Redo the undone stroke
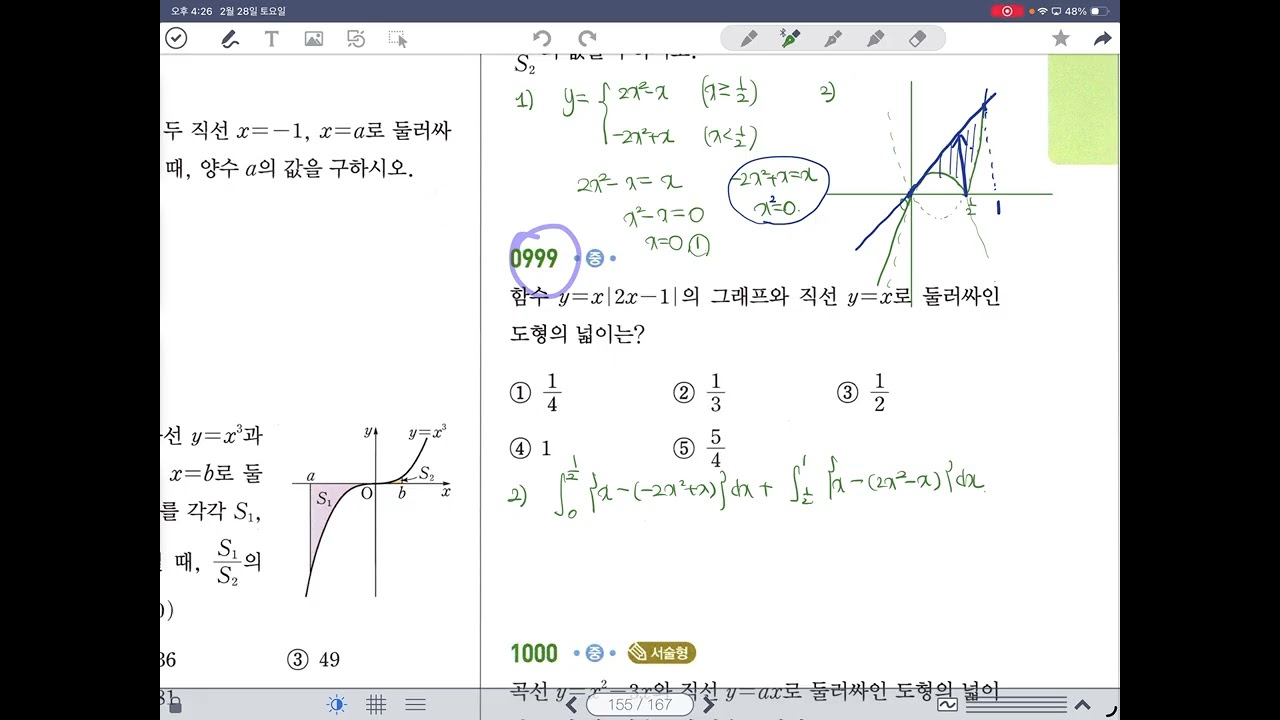Image resolution: width=1280 pixels, height=720 pixels. click(587, 39)
